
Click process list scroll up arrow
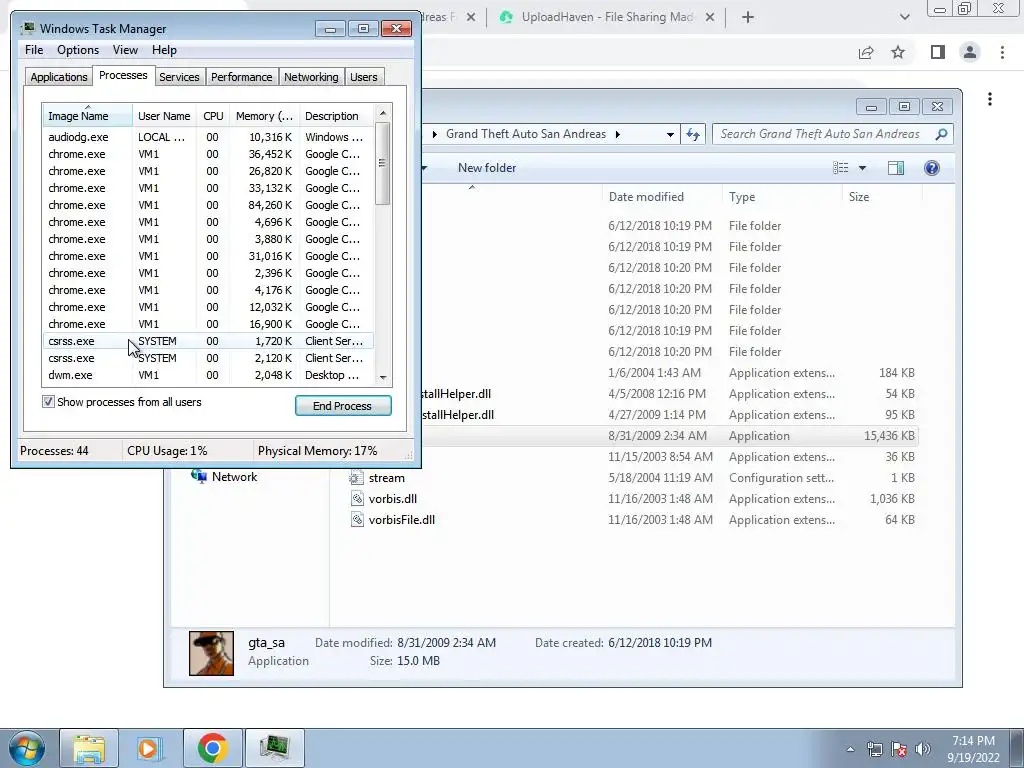point(383,114)
